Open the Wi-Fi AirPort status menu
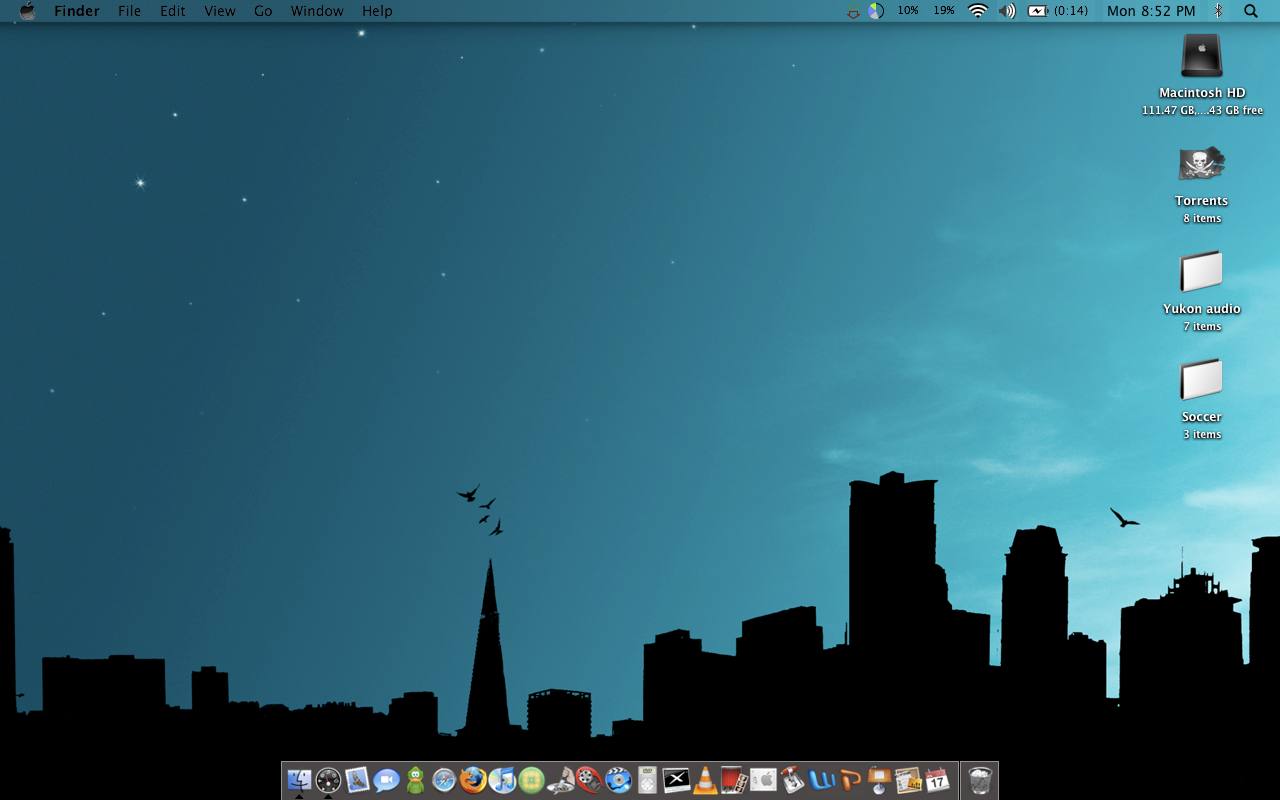This screenshot has width=1280, height=800. coord(978,11)
